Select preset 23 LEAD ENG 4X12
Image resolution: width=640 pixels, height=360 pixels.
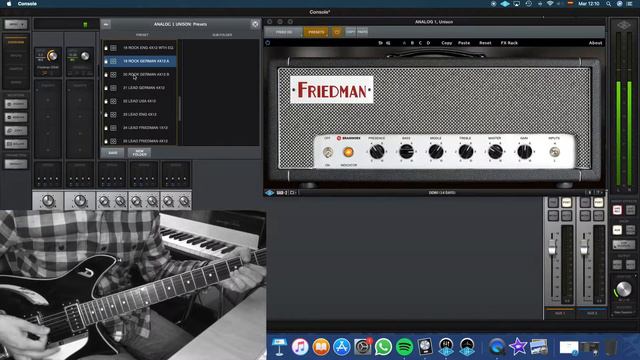click(140, 115)
